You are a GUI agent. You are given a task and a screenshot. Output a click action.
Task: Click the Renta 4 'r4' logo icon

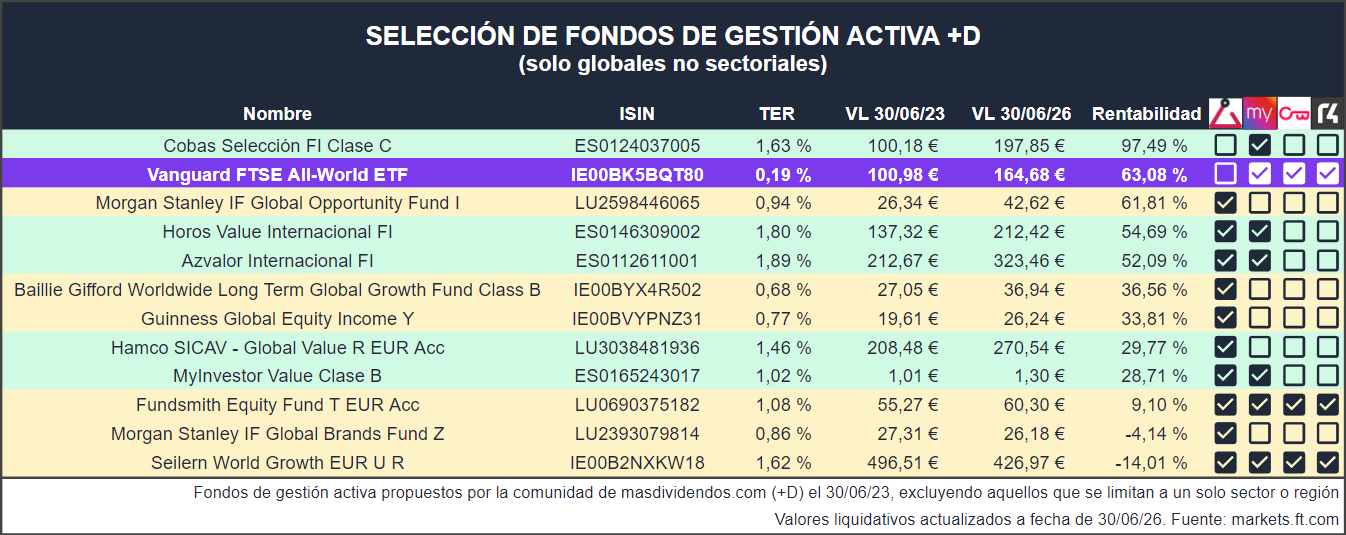(x=1327, y=112)
